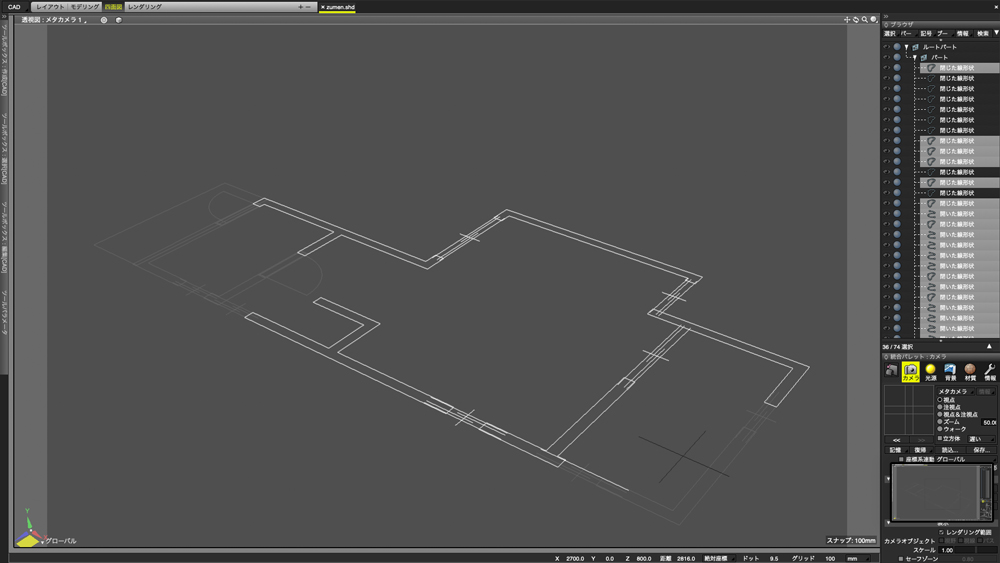Screen dimensions: 1000x563
Task: Select the ウォーク radio button
Action: click(x=940, y=429)
